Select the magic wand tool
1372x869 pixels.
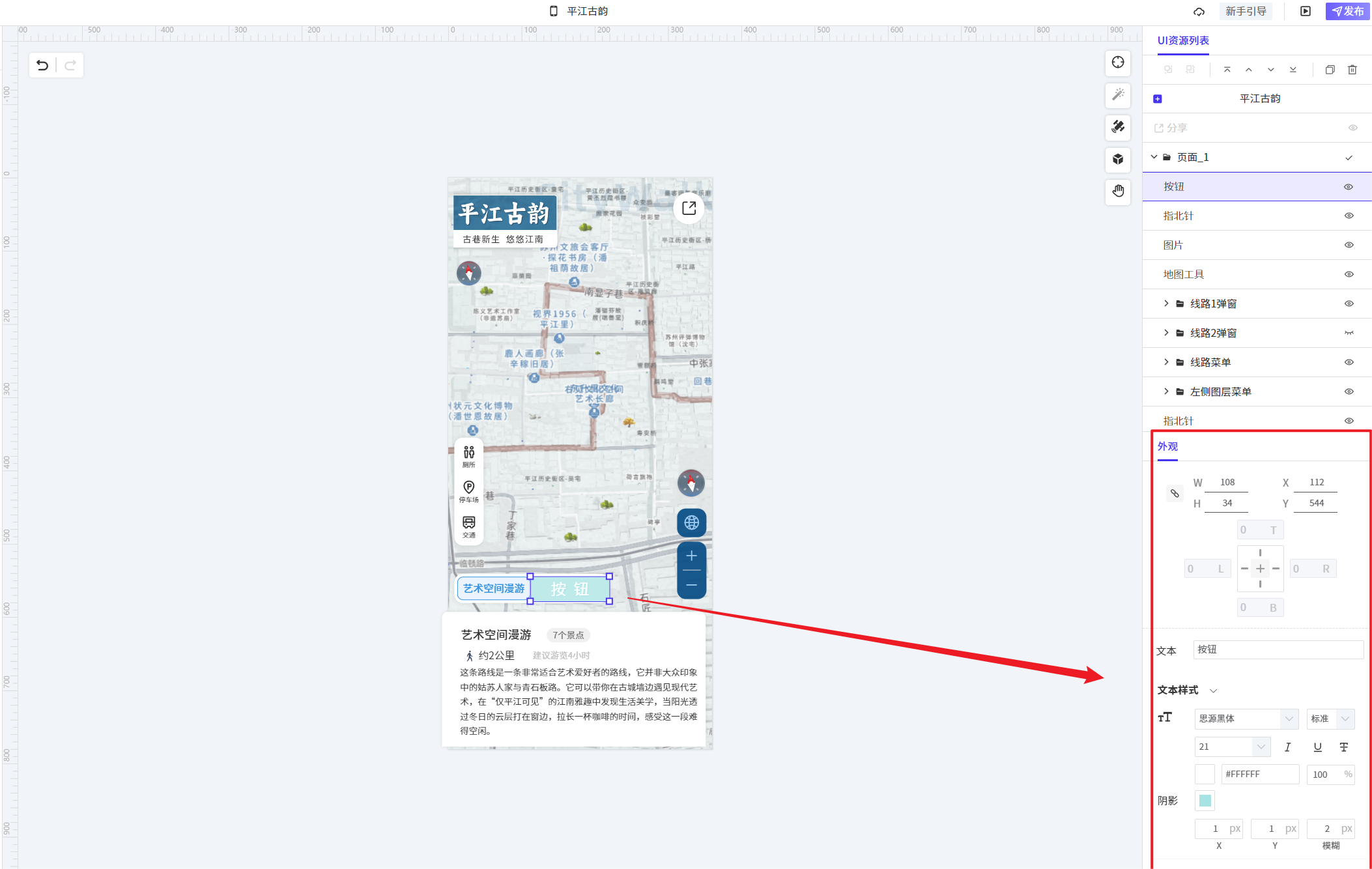[x=1118, y=94]
